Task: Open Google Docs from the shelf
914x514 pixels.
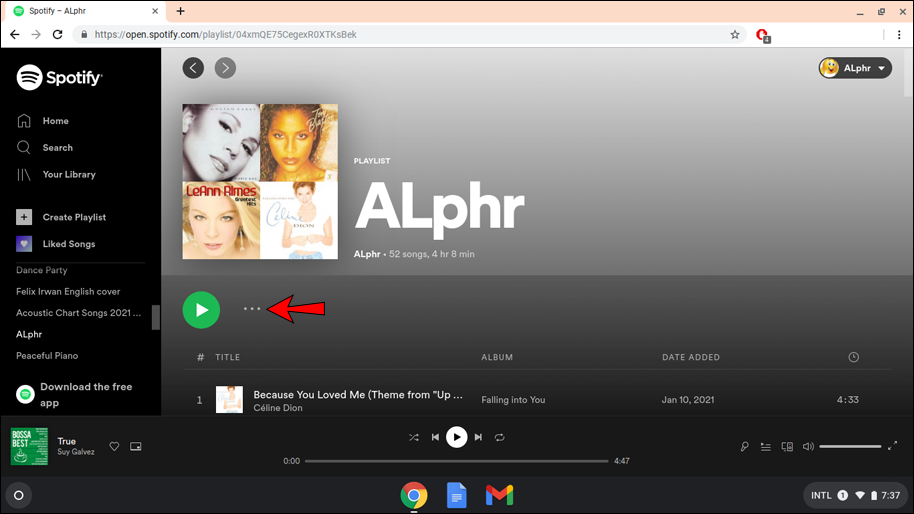Action: (x=456, y=495)
